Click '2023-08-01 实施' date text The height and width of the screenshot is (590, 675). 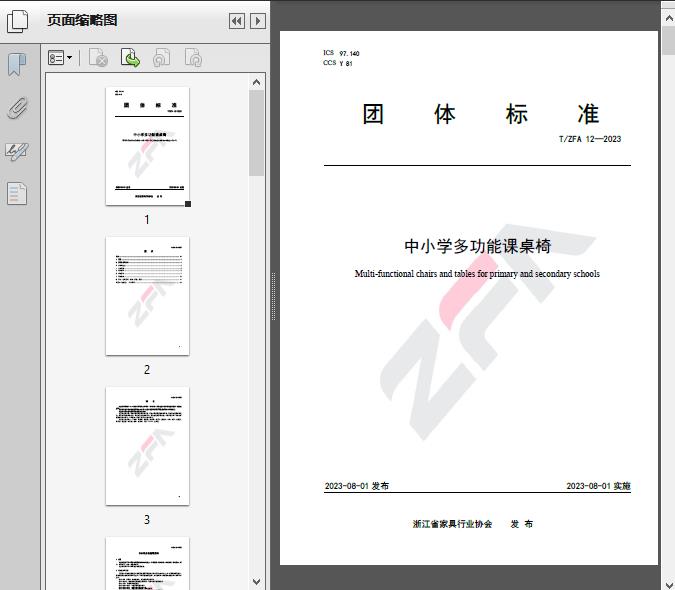[598, 486]
